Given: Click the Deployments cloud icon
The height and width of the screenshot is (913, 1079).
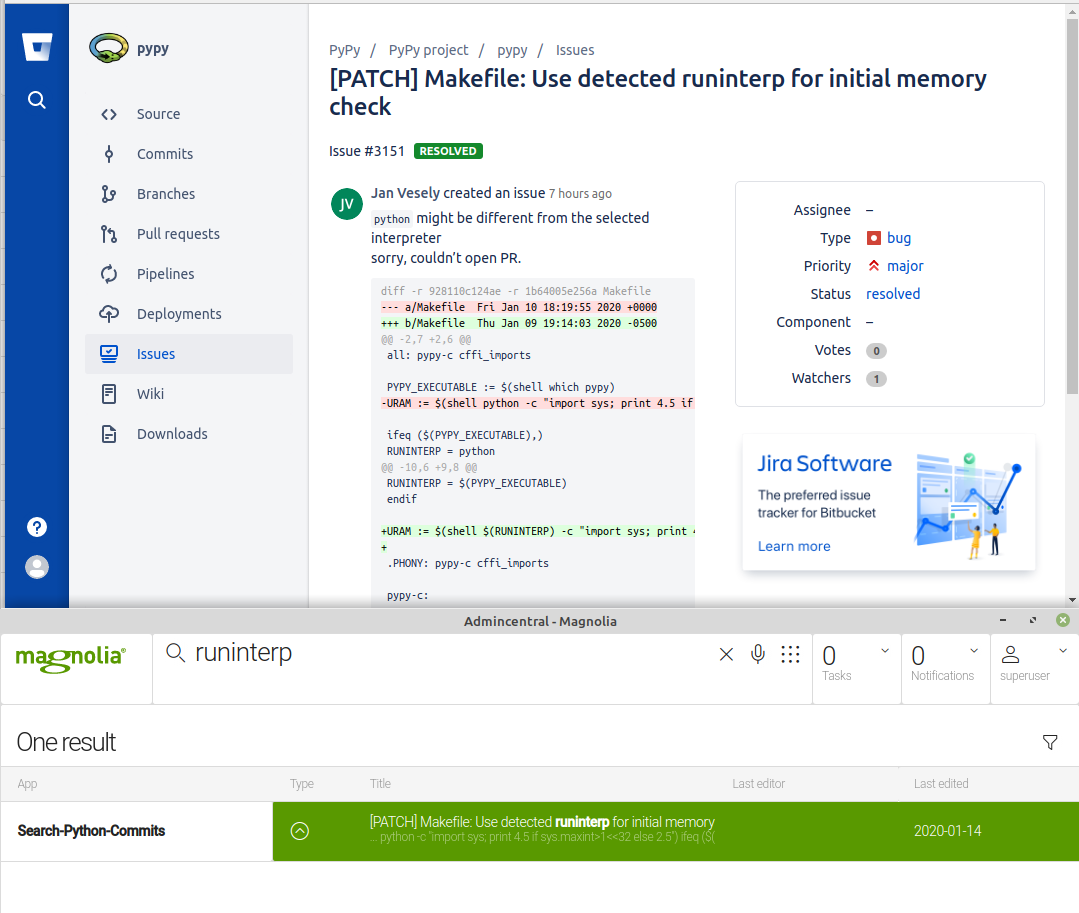Looking at the screenshot, I should click(x=109, y=314).
